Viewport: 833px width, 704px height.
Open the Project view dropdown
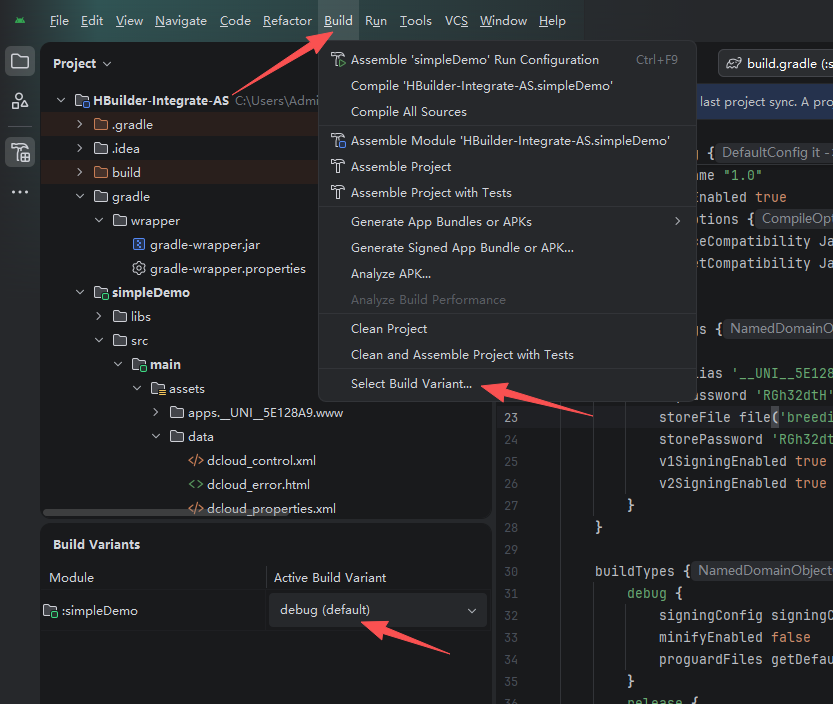82,64
